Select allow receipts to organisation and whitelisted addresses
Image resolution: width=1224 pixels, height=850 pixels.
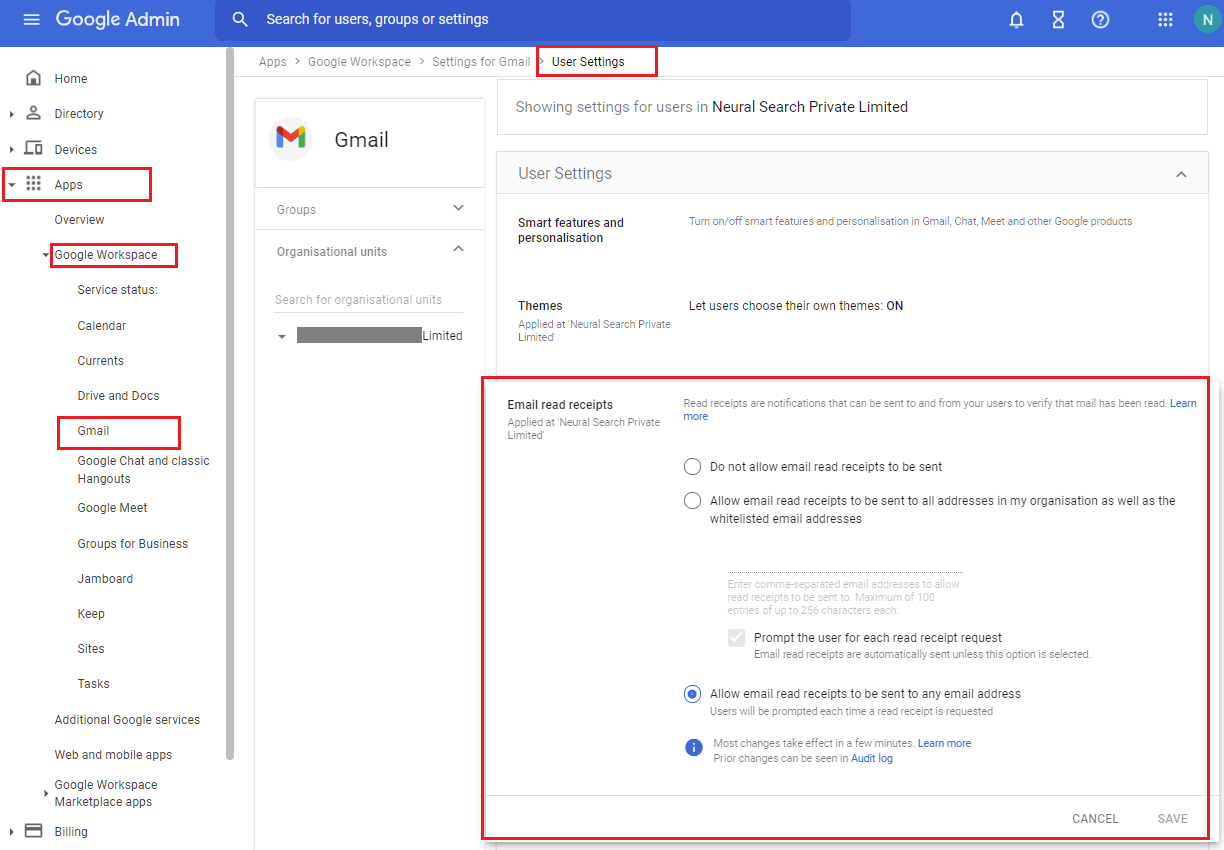point(692,501)
